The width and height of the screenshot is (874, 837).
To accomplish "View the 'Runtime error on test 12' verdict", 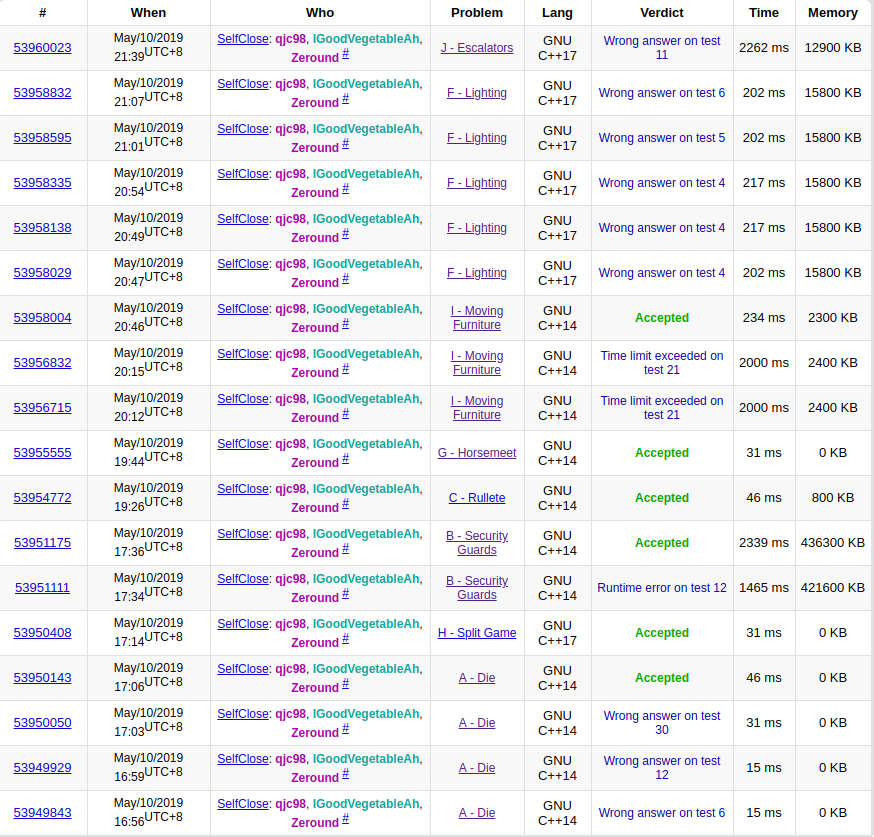I will (661, 588).
